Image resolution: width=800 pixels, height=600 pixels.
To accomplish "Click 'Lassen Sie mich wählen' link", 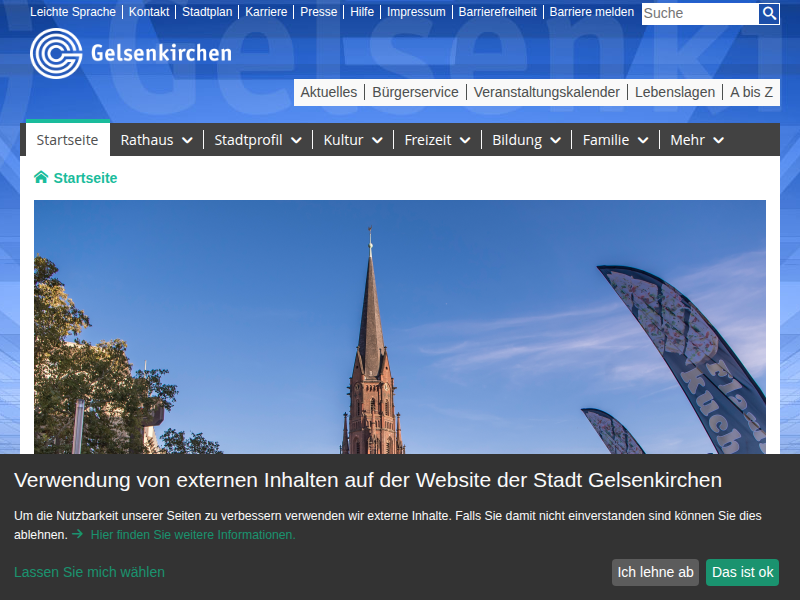I will [x=89, y=572].
